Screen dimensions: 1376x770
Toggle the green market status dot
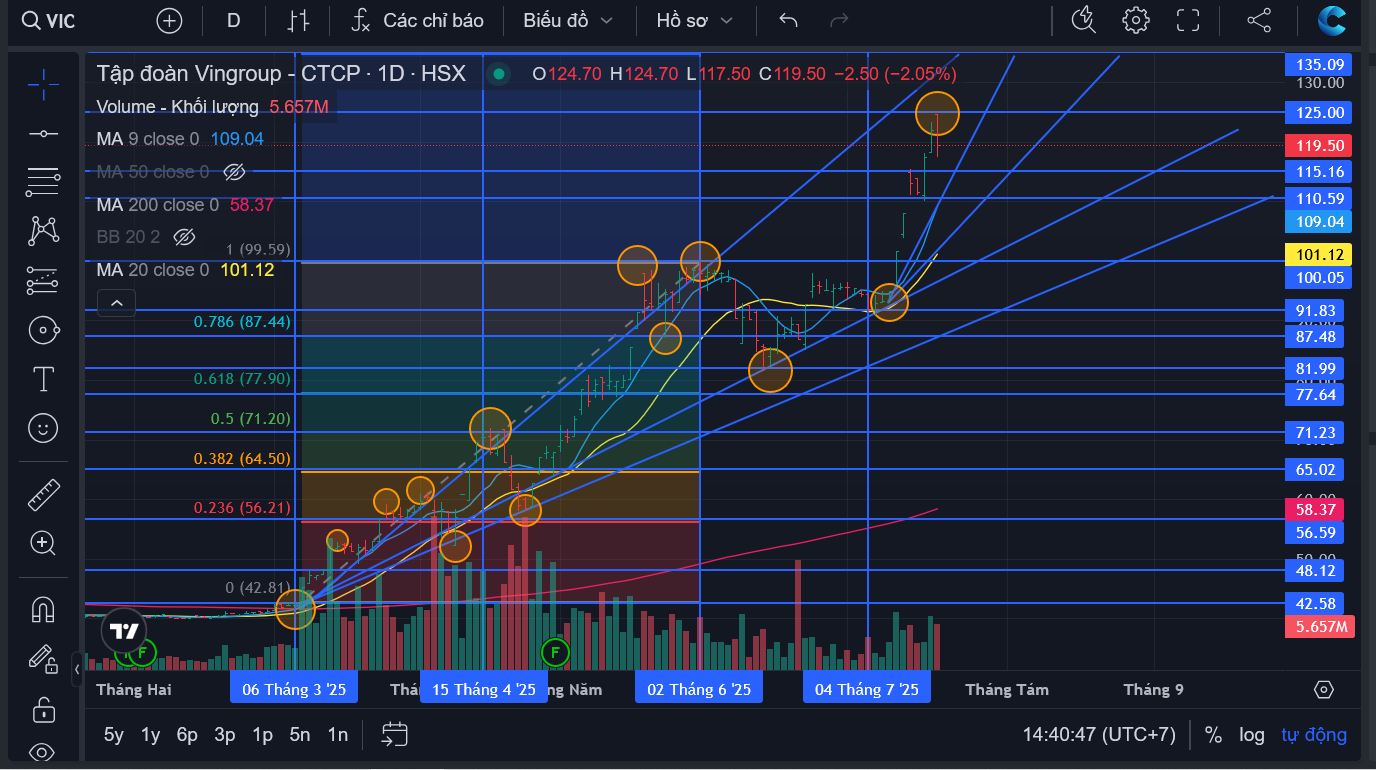tap(498, 73)
